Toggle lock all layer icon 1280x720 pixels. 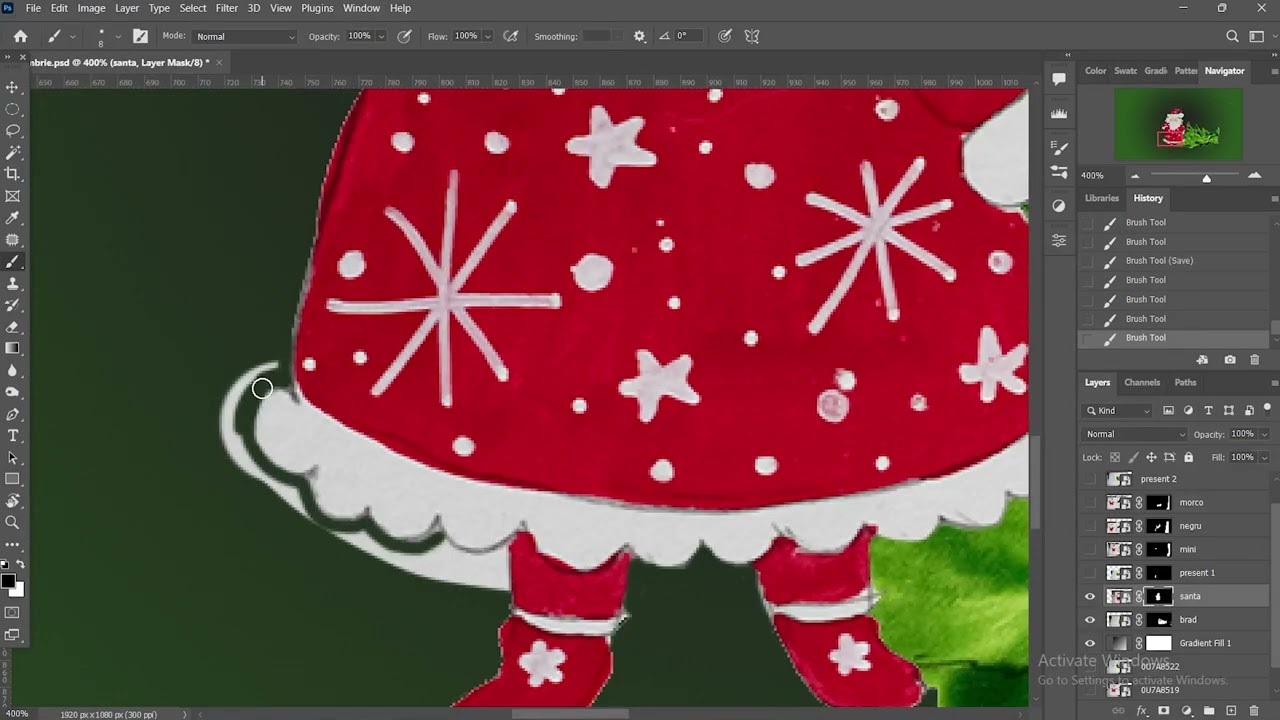pyautogui.click(x=1188, y=457)
